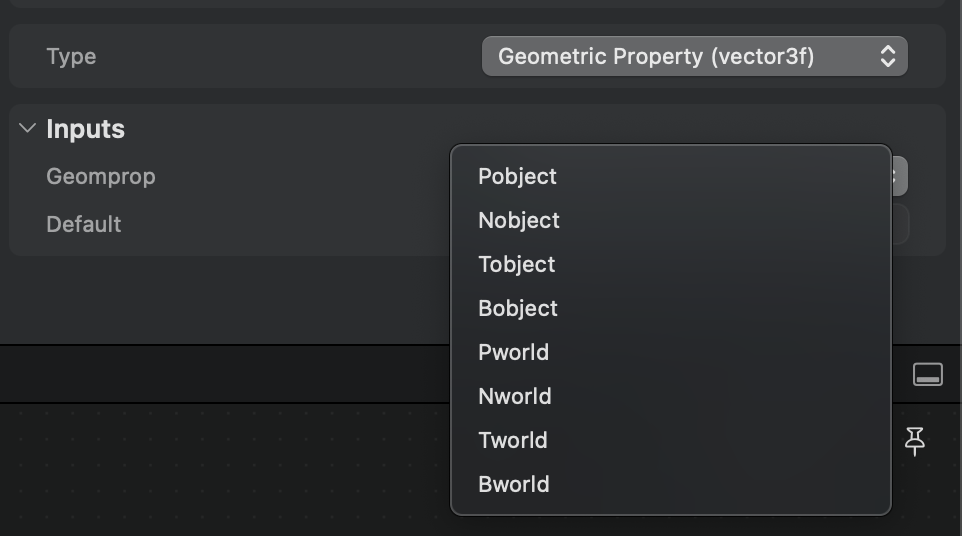Click the dotted graph canvas background
Image resolution: width=962 pixels, height=536 pixels.
pyautogui.click(x=221, y=469)
